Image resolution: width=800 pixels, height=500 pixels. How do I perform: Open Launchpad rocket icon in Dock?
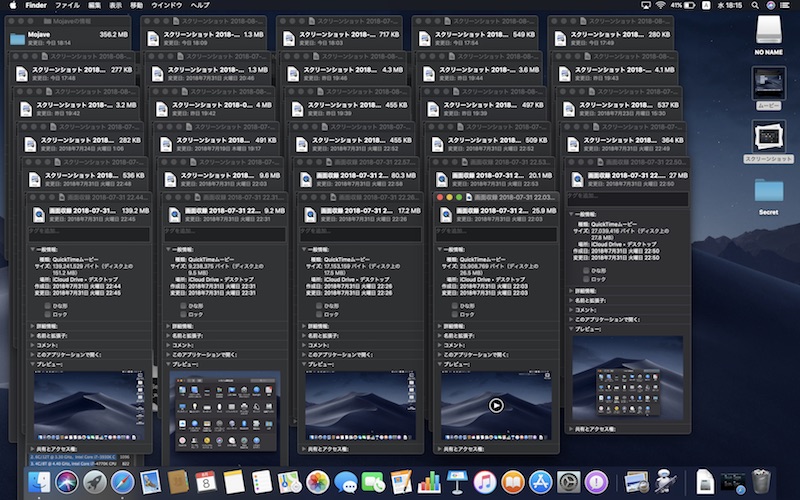[95, 482]
